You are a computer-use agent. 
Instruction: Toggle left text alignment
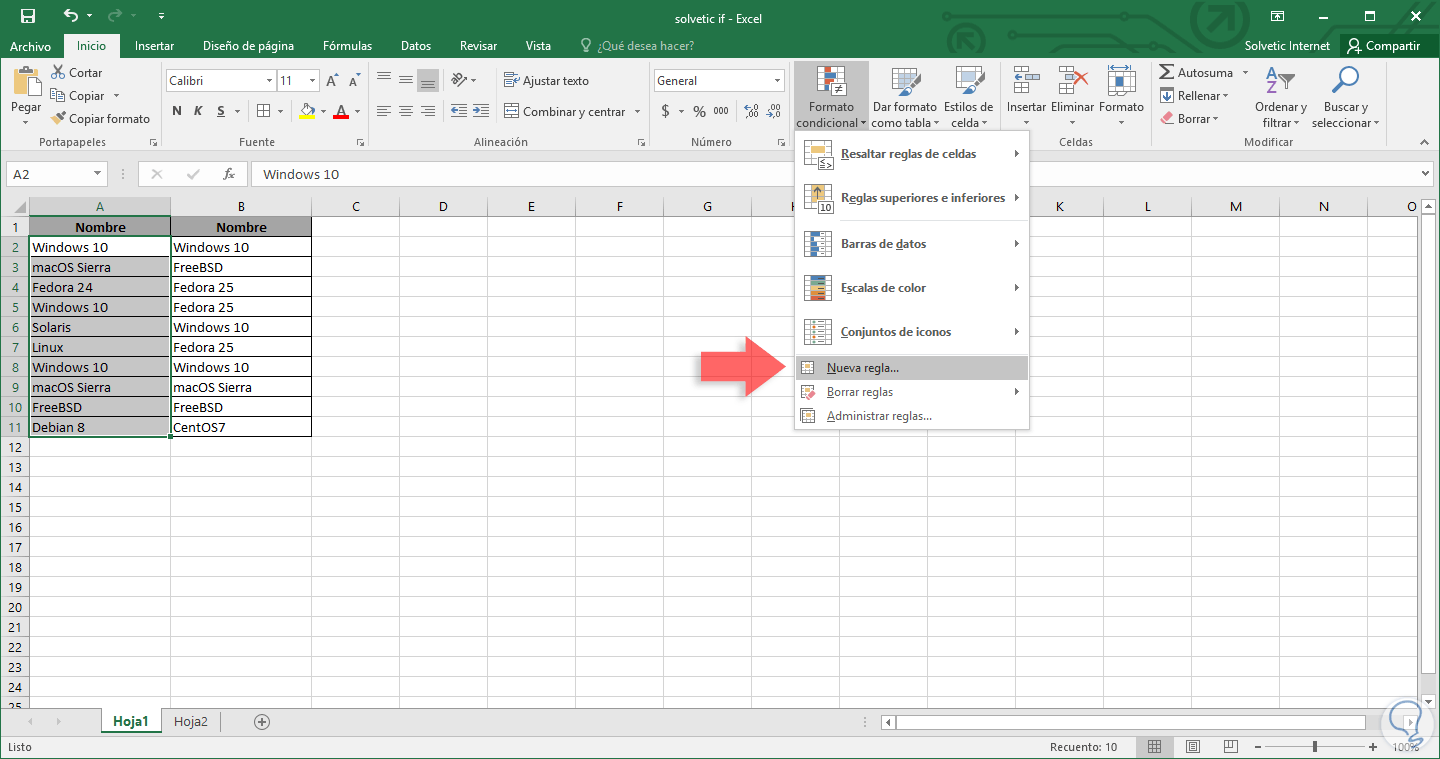click(x=384, y=111)
